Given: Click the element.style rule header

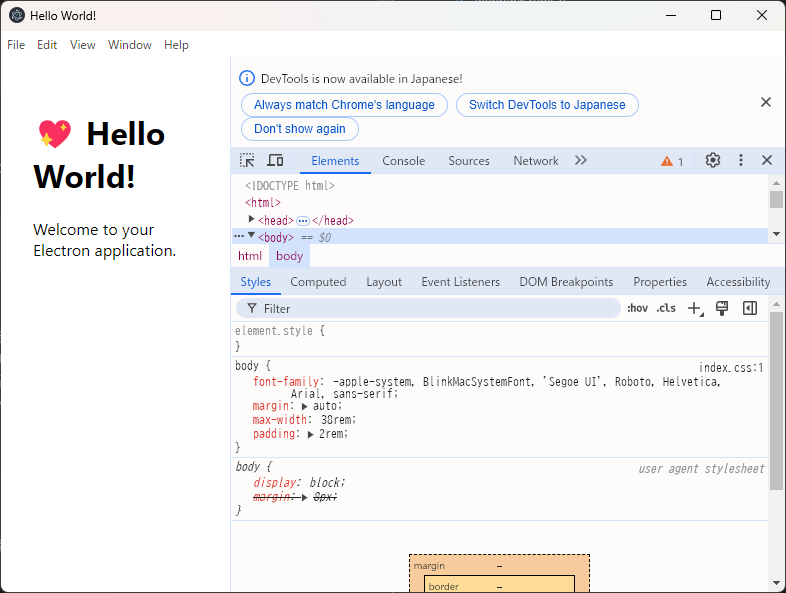Looking at the screenshot, I should click(280, 331).
